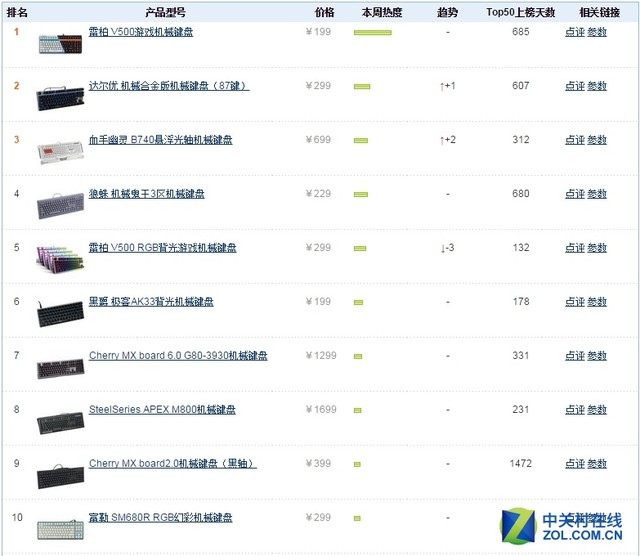This screenshot has height=556, width=640.
Task: Open the Cherry MX board2.0机械键盘（黑轴） link
Action: (x=173, y=463)
